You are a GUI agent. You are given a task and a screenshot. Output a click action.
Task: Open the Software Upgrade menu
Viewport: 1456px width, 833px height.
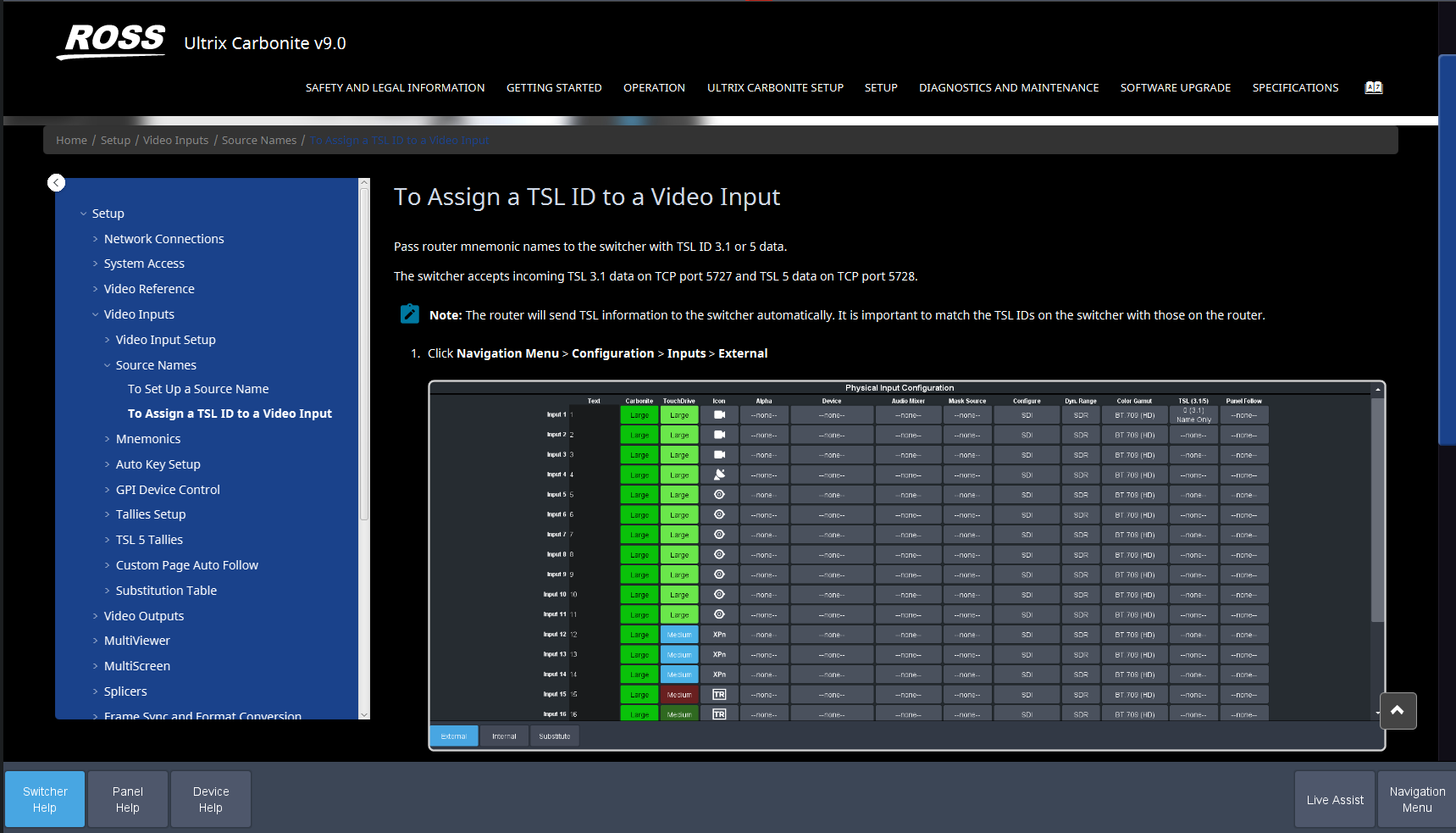pyautogui.click(x=1176, y=87)
